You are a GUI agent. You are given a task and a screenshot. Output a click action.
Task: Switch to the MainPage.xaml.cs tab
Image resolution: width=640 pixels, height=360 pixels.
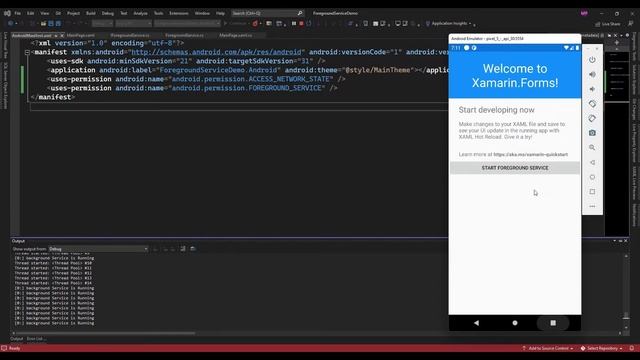pyautogui.click(x=236, y=36)
